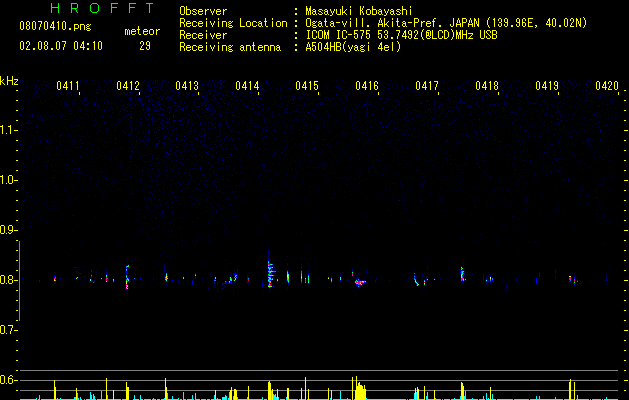Click the HROFFT title text
The height and width of the screenshot is (400, 629).
pyautogui.click(x=103, y=8)
